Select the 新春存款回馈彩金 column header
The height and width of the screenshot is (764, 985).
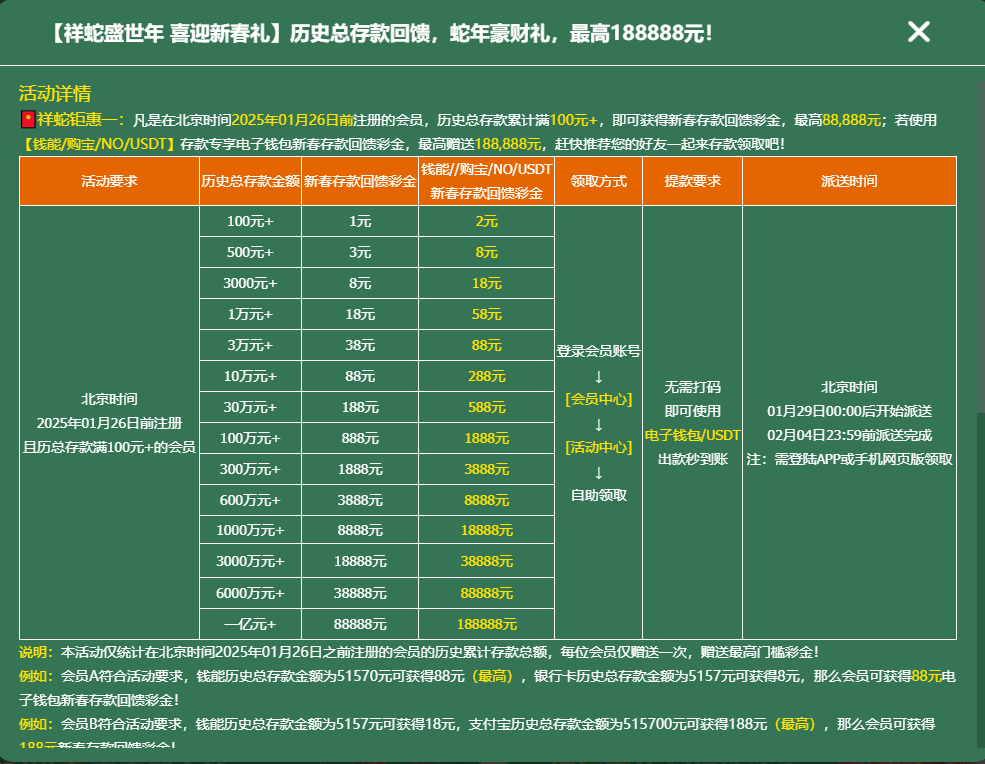(x=360, y=181)
